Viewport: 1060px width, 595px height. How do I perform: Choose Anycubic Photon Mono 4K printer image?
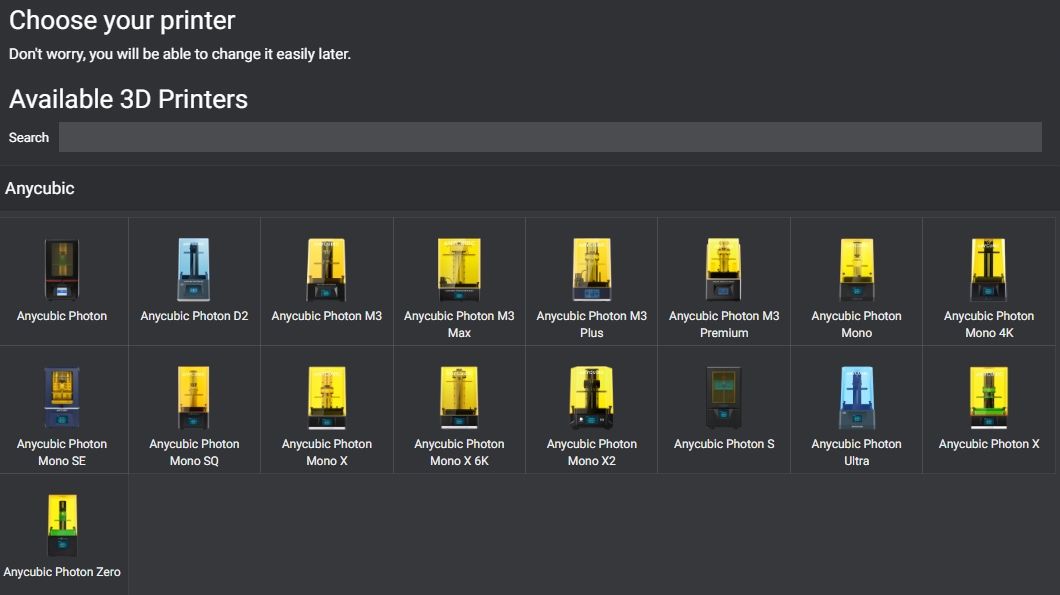pyautogui.click(x=988, y=269)
